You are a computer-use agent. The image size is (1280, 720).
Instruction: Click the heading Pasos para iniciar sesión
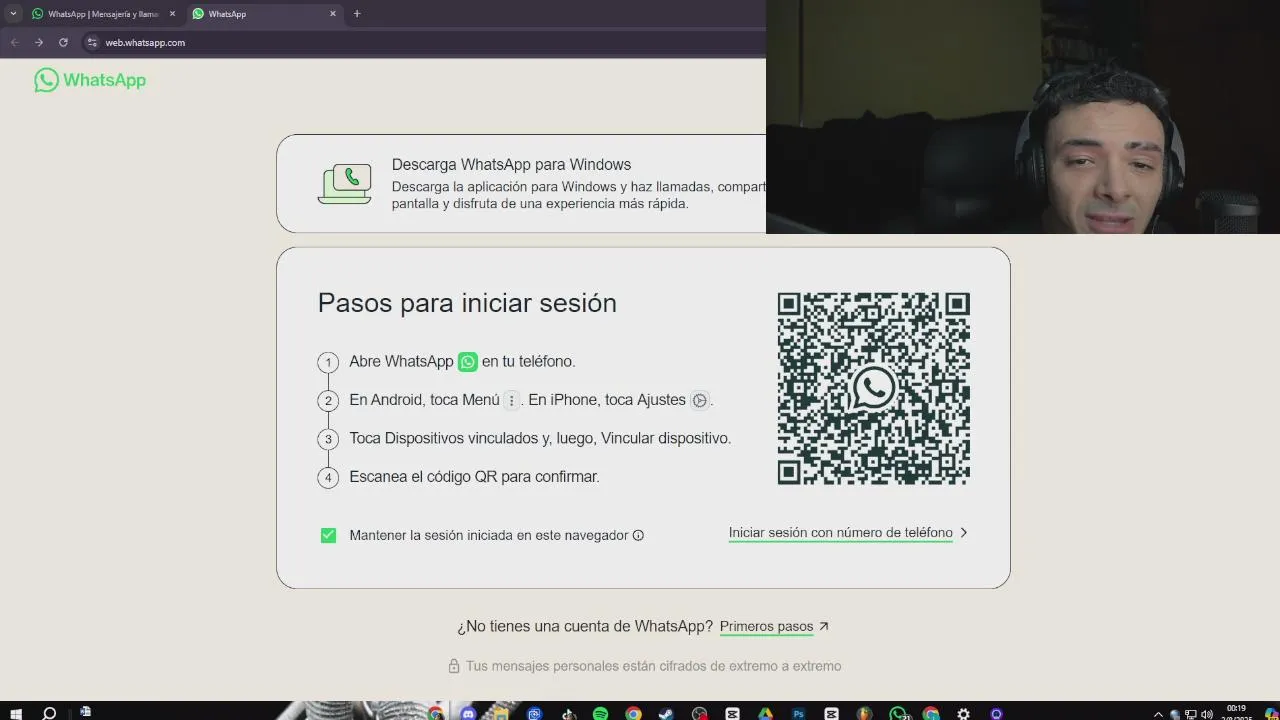pos(467,303)
